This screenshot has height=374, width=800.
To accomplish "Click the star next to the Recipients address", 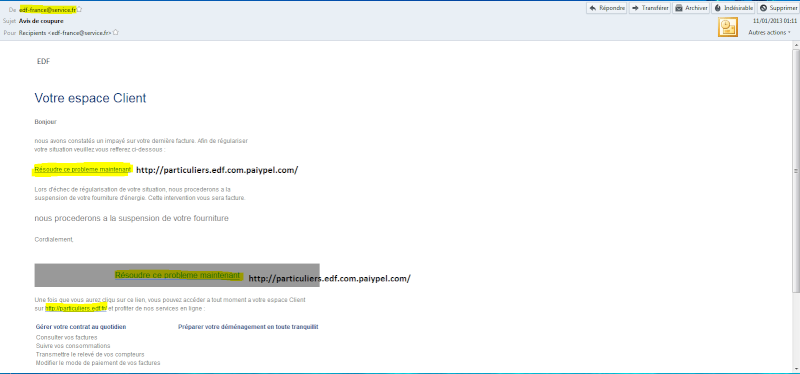I will pyautogui.click(x=116, y=32).
